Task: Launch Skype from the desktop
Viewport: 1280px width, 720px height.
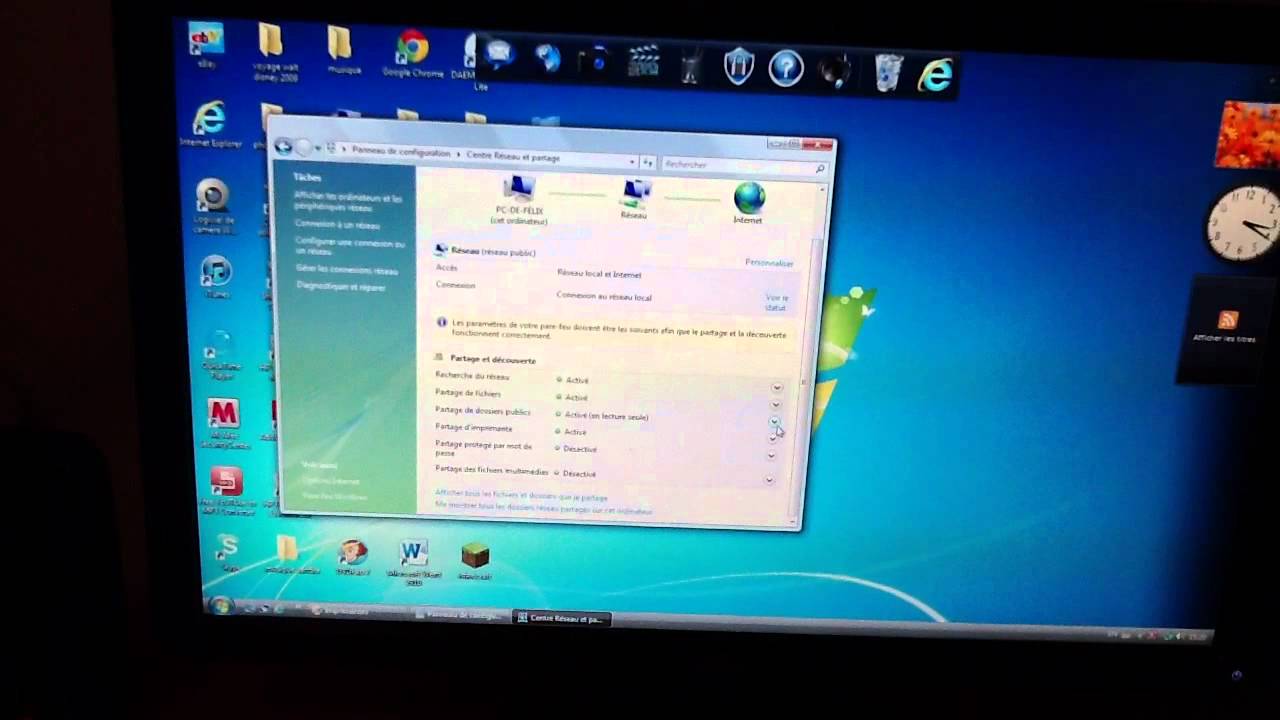Action: coord(229,552)
